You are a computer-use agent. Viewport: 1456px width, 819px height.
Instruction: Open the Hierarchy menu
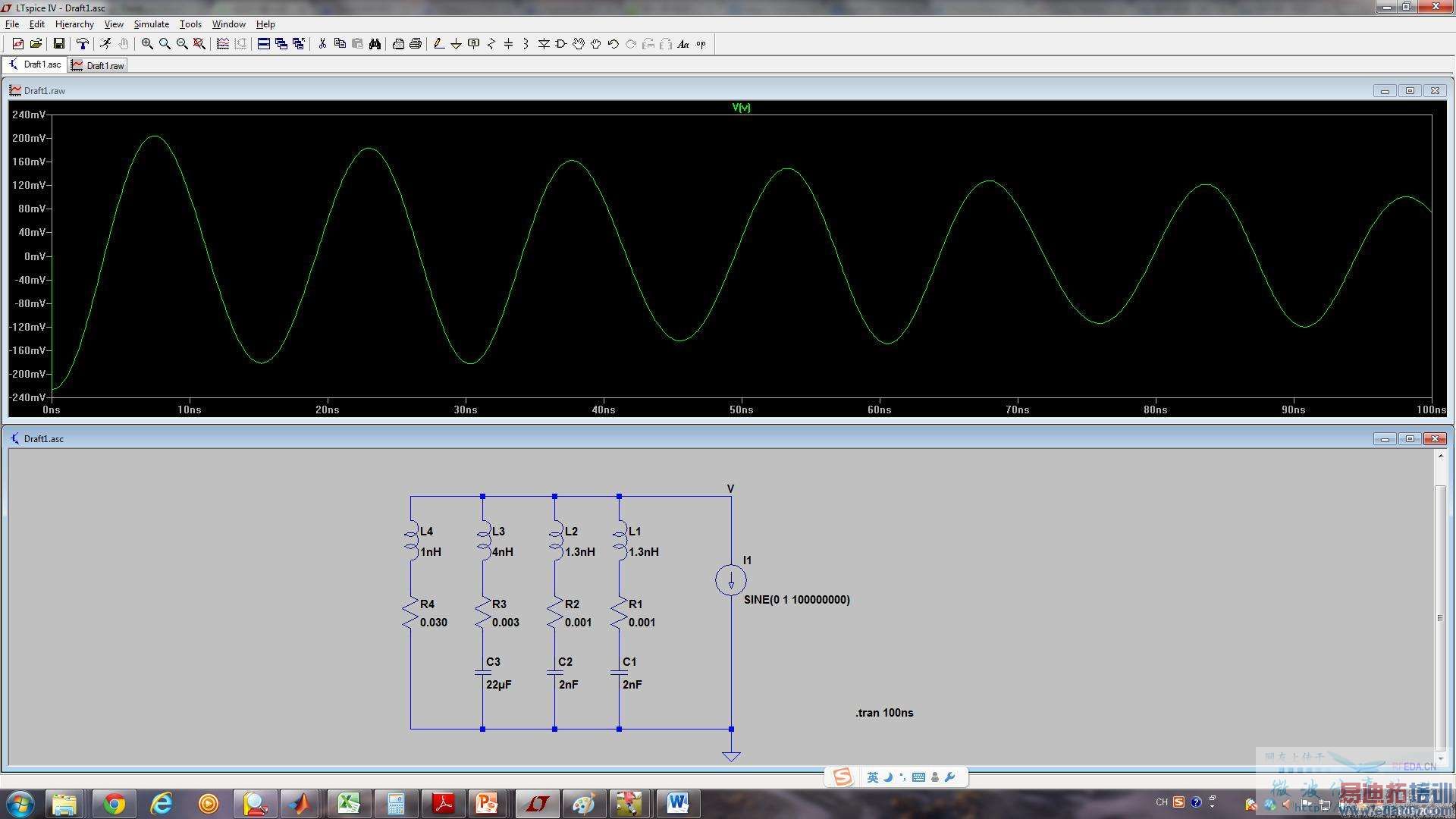point(74,24)
